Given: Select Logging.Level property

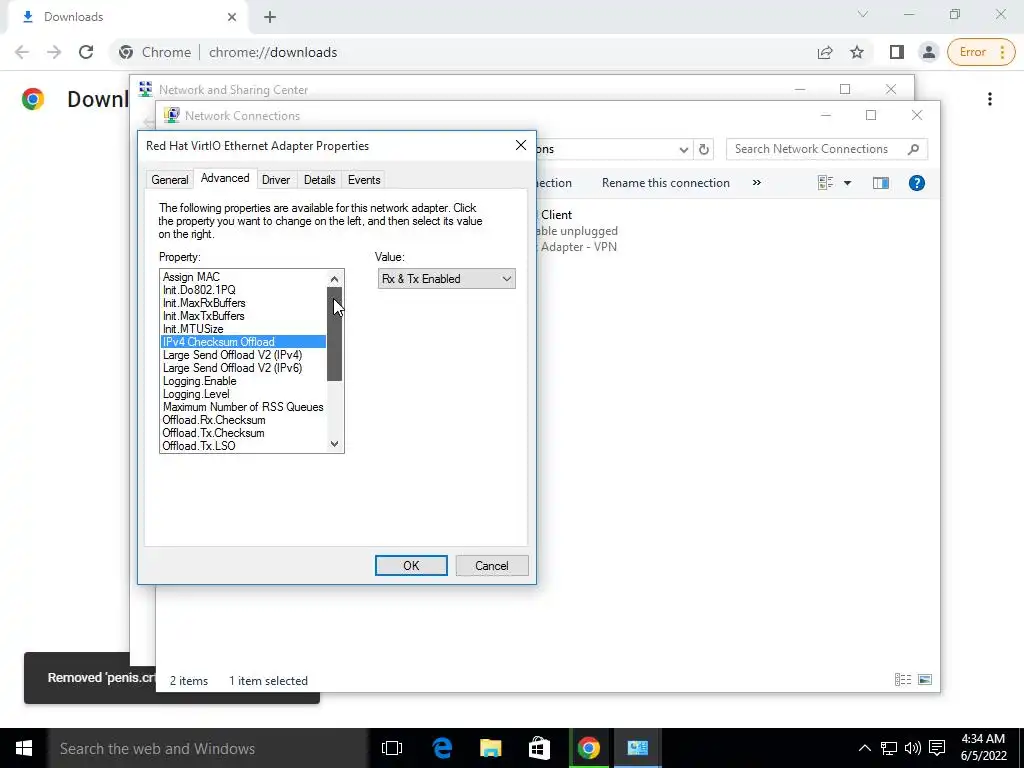Looking at the screenshot, I should 243,394.
